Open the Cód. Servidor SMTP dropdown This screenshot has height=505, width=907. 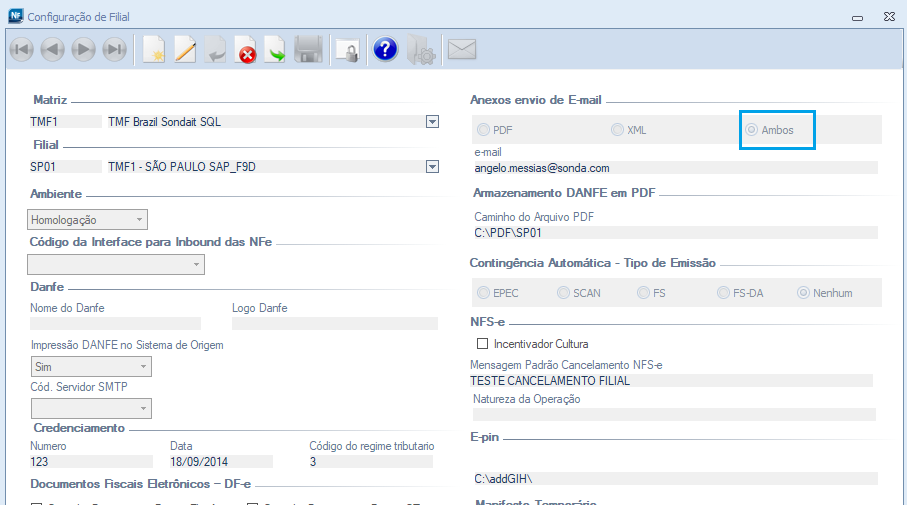(91, 408)
